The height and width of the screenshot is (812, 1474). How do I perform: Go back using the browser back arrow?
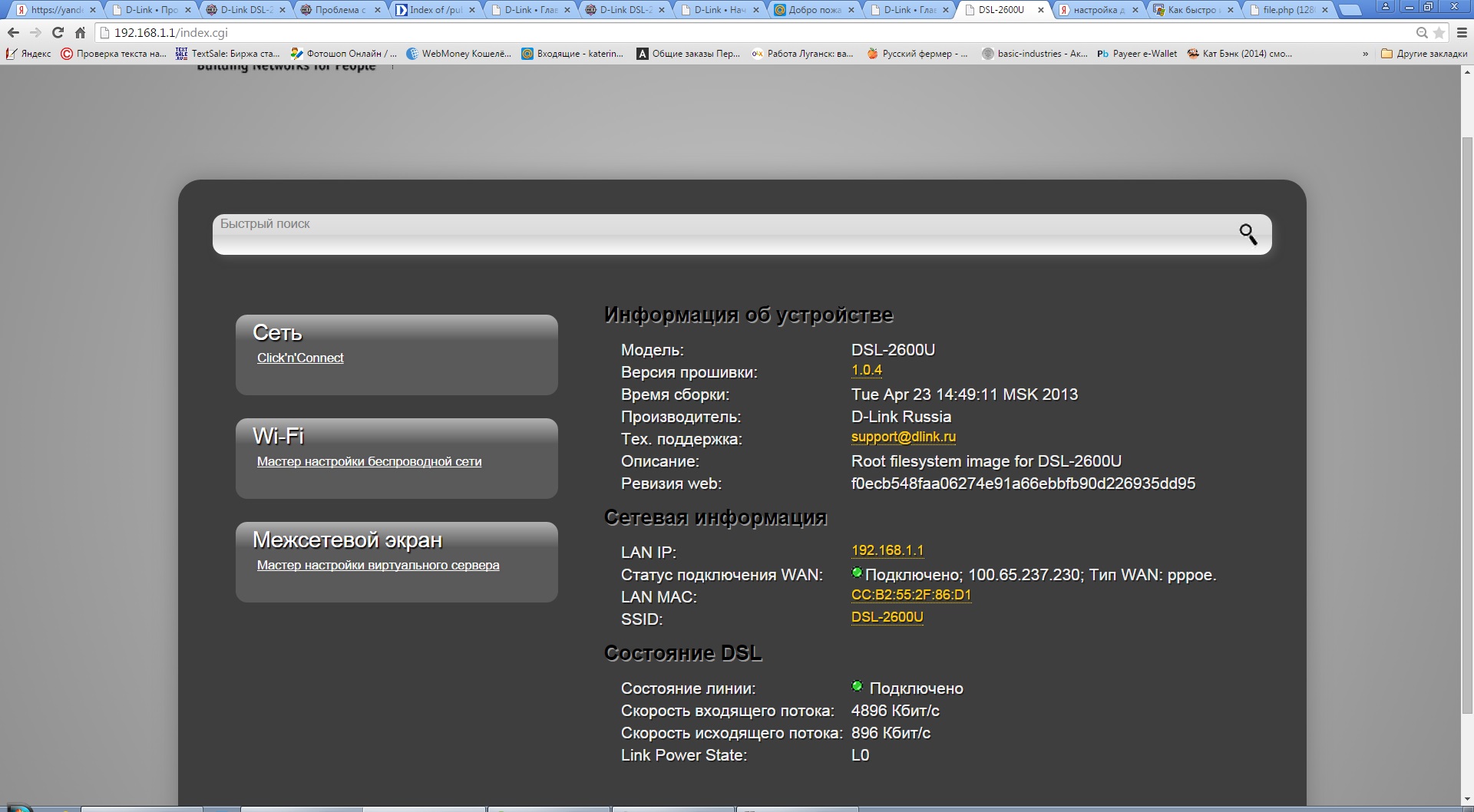[13, 33]
